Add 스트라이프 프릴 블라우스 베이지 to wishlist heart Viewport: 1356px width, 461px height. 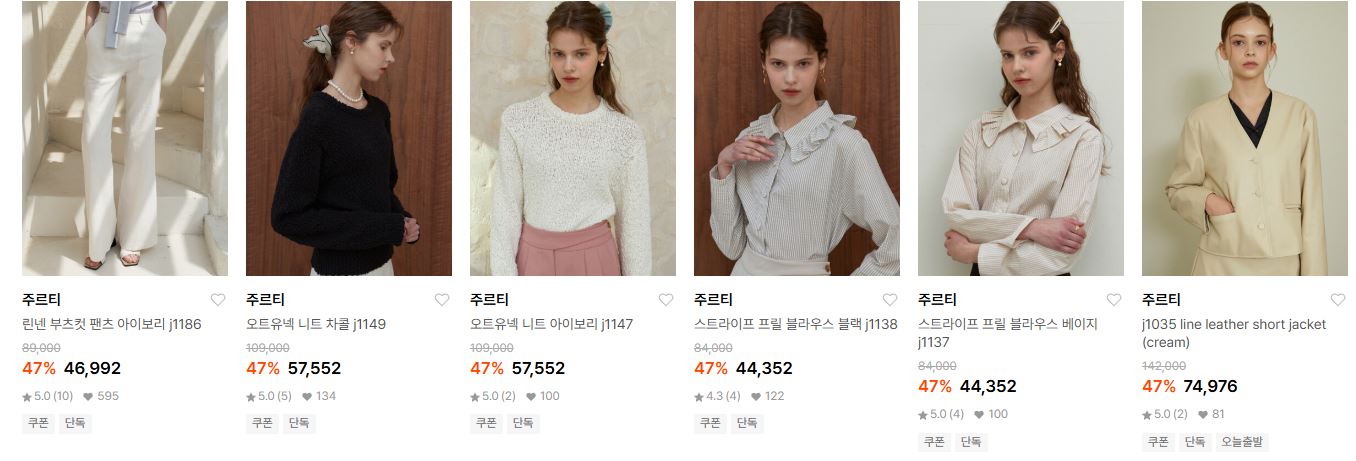point(1114,300)
